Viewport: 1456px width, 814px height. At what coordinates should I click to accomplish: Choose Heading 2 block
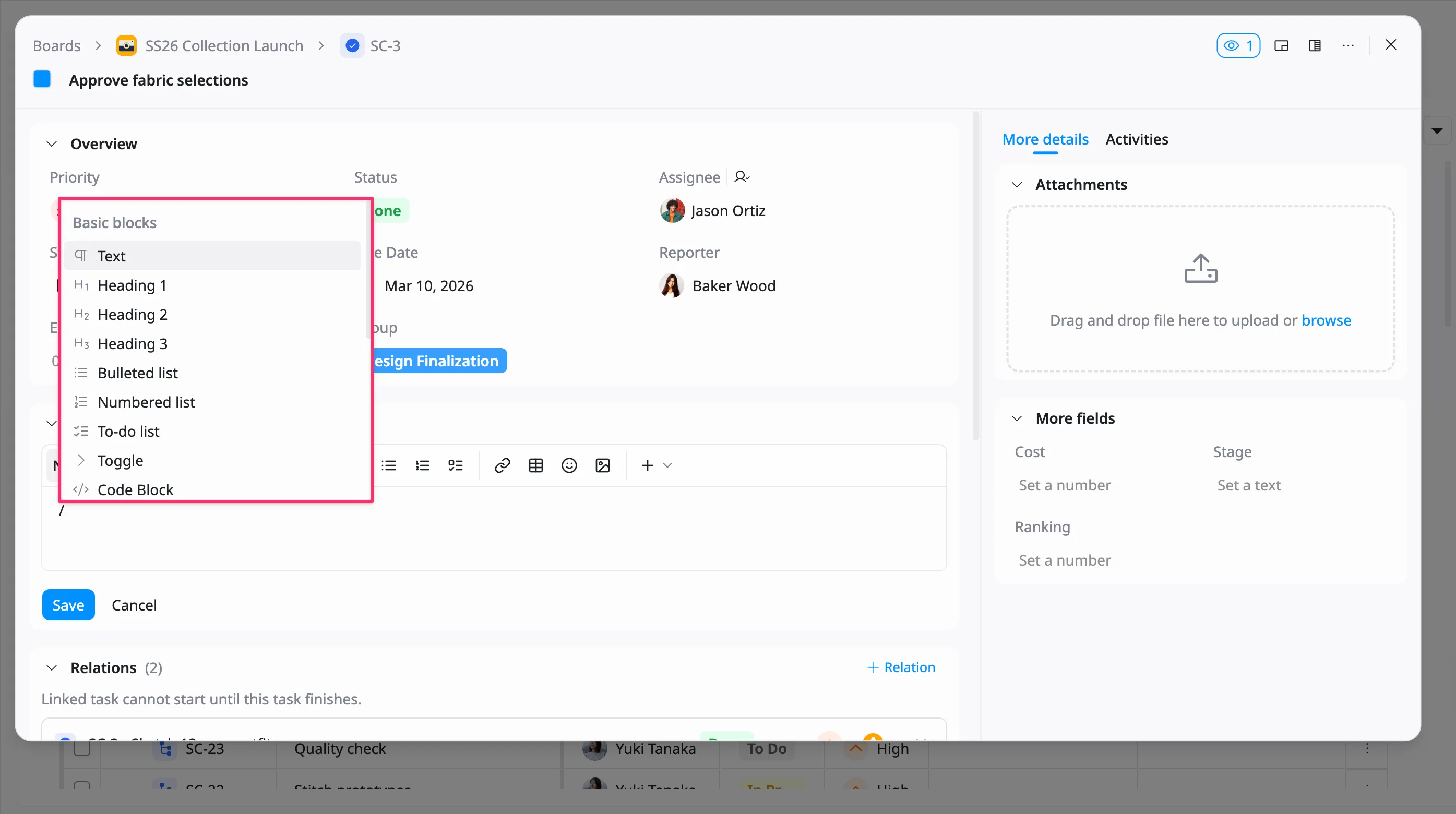pyautogui.click(x=212, y=314)
